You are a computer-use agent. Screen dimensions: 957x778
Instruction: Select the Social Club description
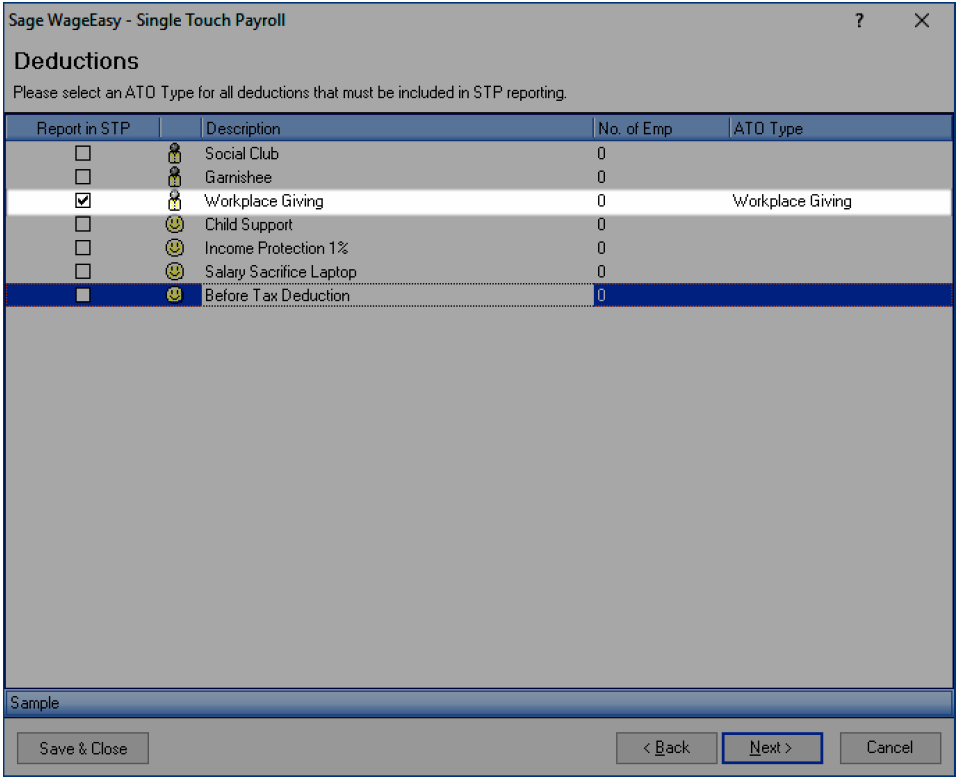point(242,154)
